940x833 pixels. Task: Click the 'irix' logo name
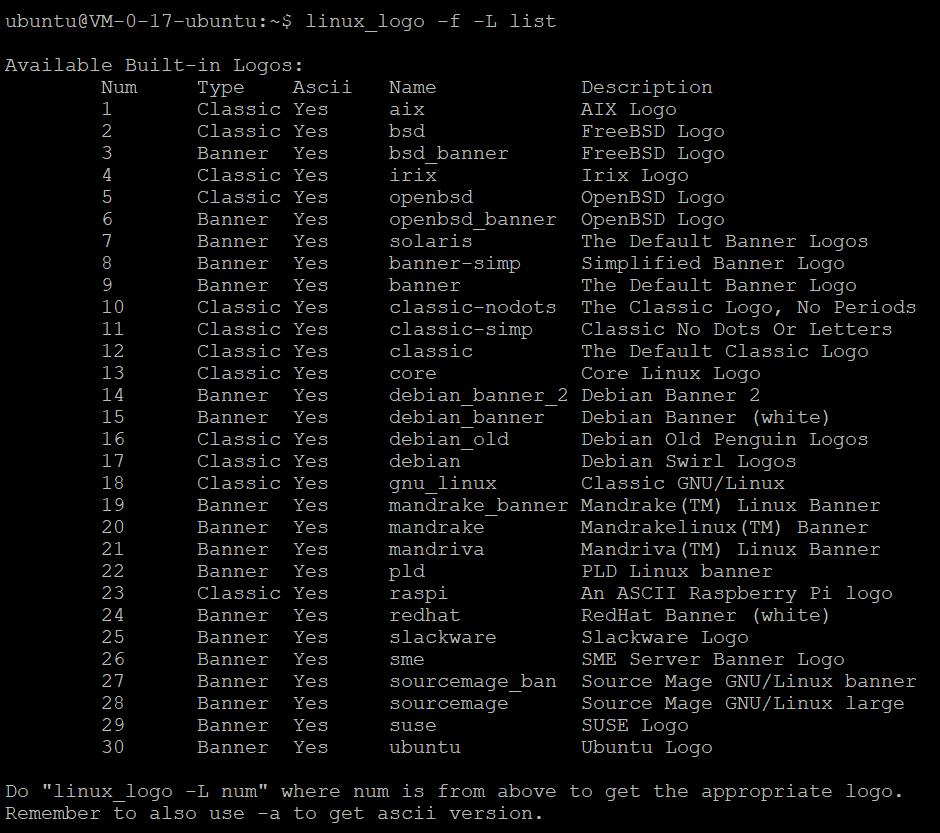coord(412,176)
